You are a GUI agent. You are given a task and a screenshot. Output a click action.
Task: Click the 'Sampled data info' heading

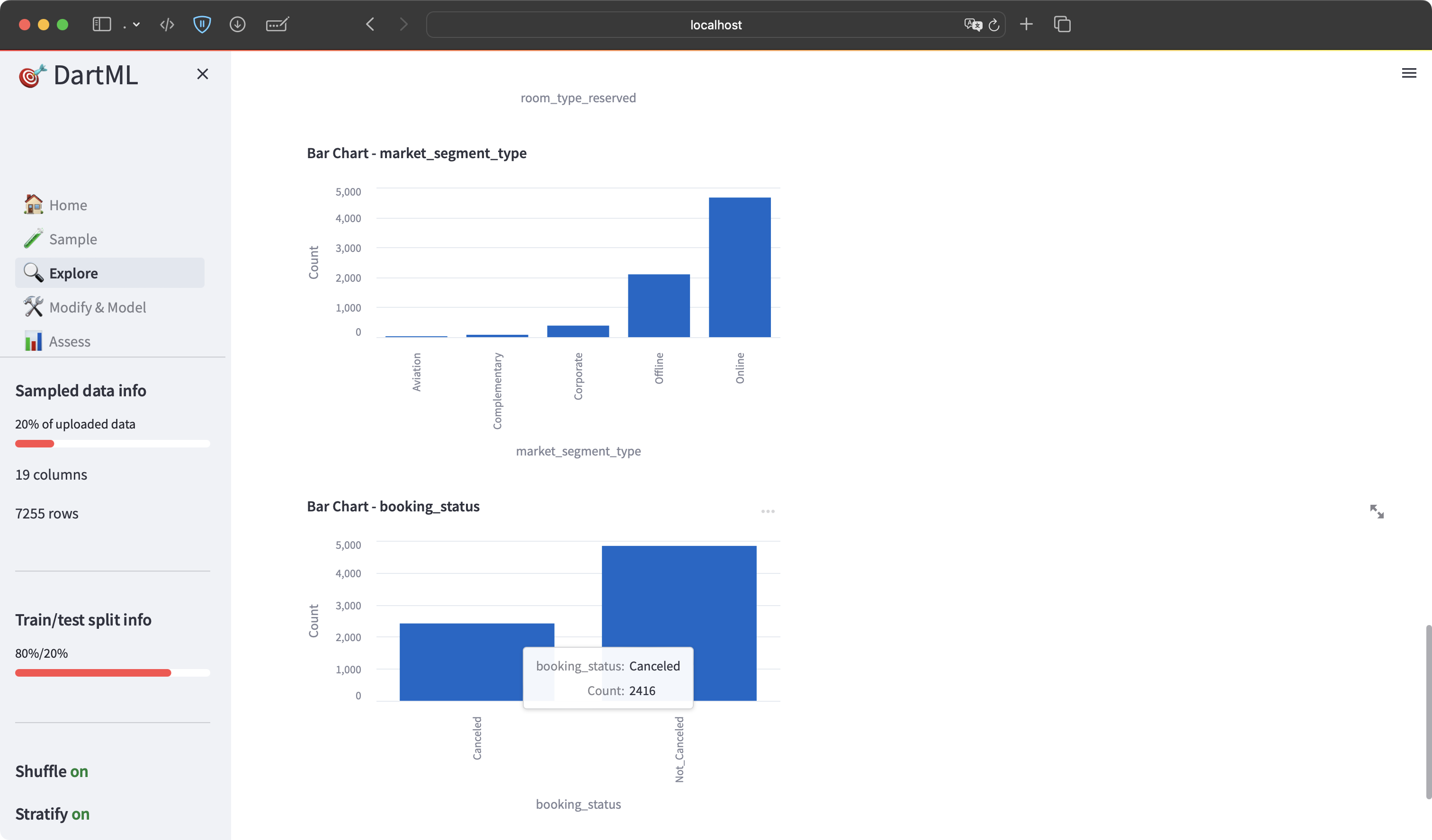click(x=81, y=391)
